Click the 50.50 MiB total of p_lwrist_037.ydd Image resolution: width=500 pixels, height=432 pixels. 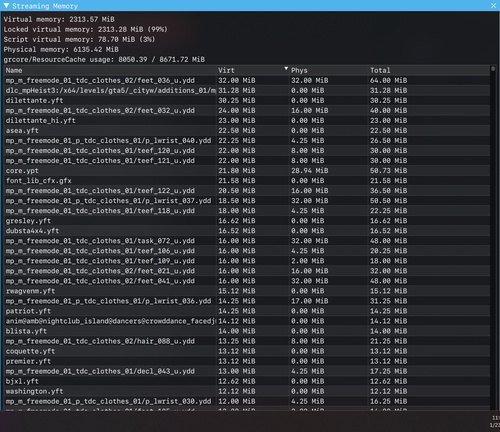388,201
